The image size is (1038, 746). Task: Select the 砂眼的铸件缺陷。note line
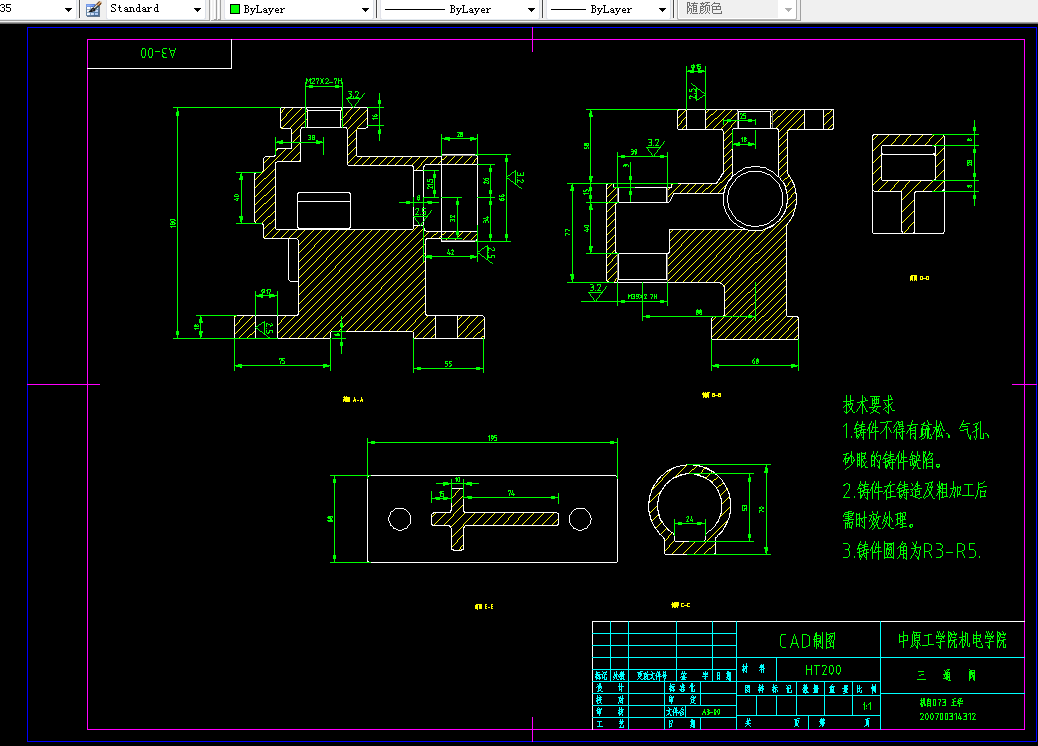(892, 460)
